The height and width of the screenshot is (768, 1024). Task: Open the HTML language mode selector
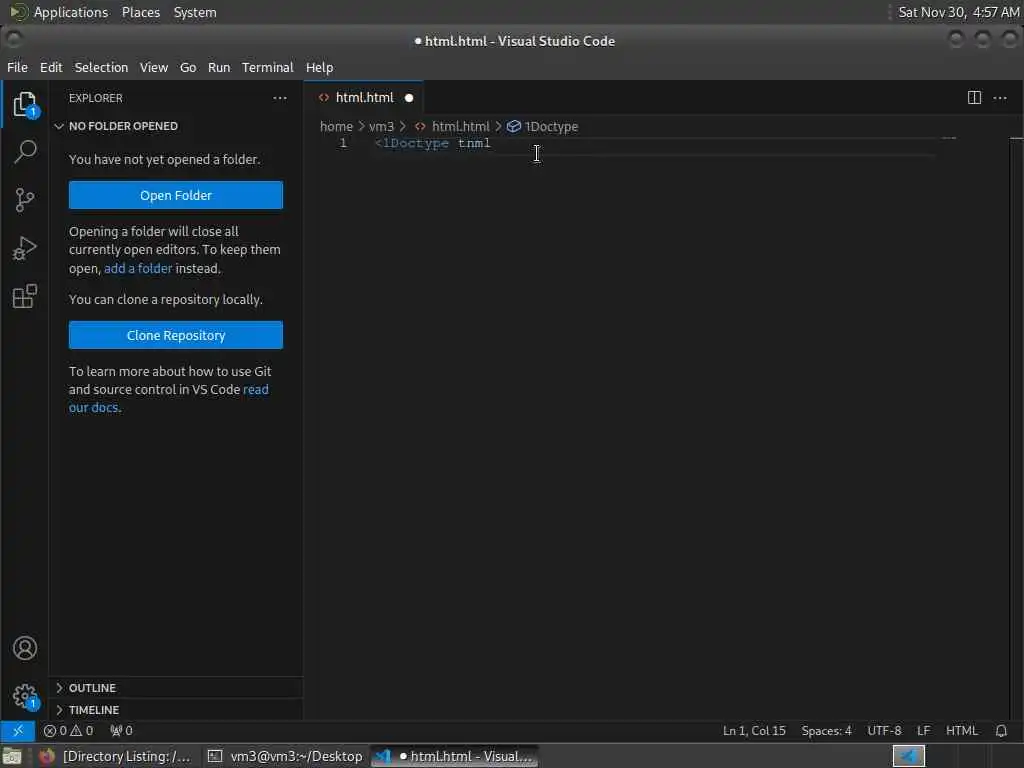pos(961,731)
